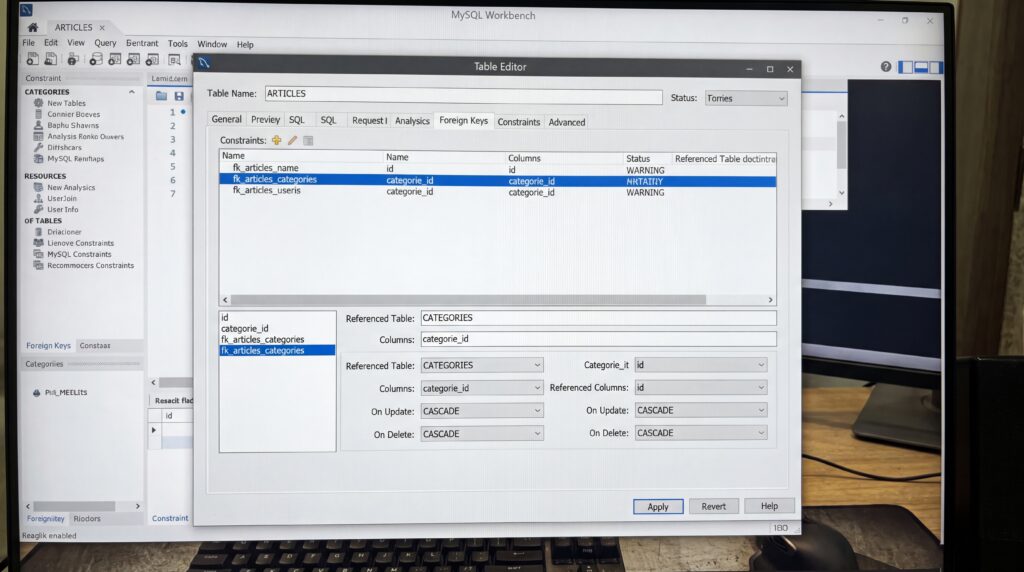
Task: Click the open folder icon in editor
Action: click(161, 96)
